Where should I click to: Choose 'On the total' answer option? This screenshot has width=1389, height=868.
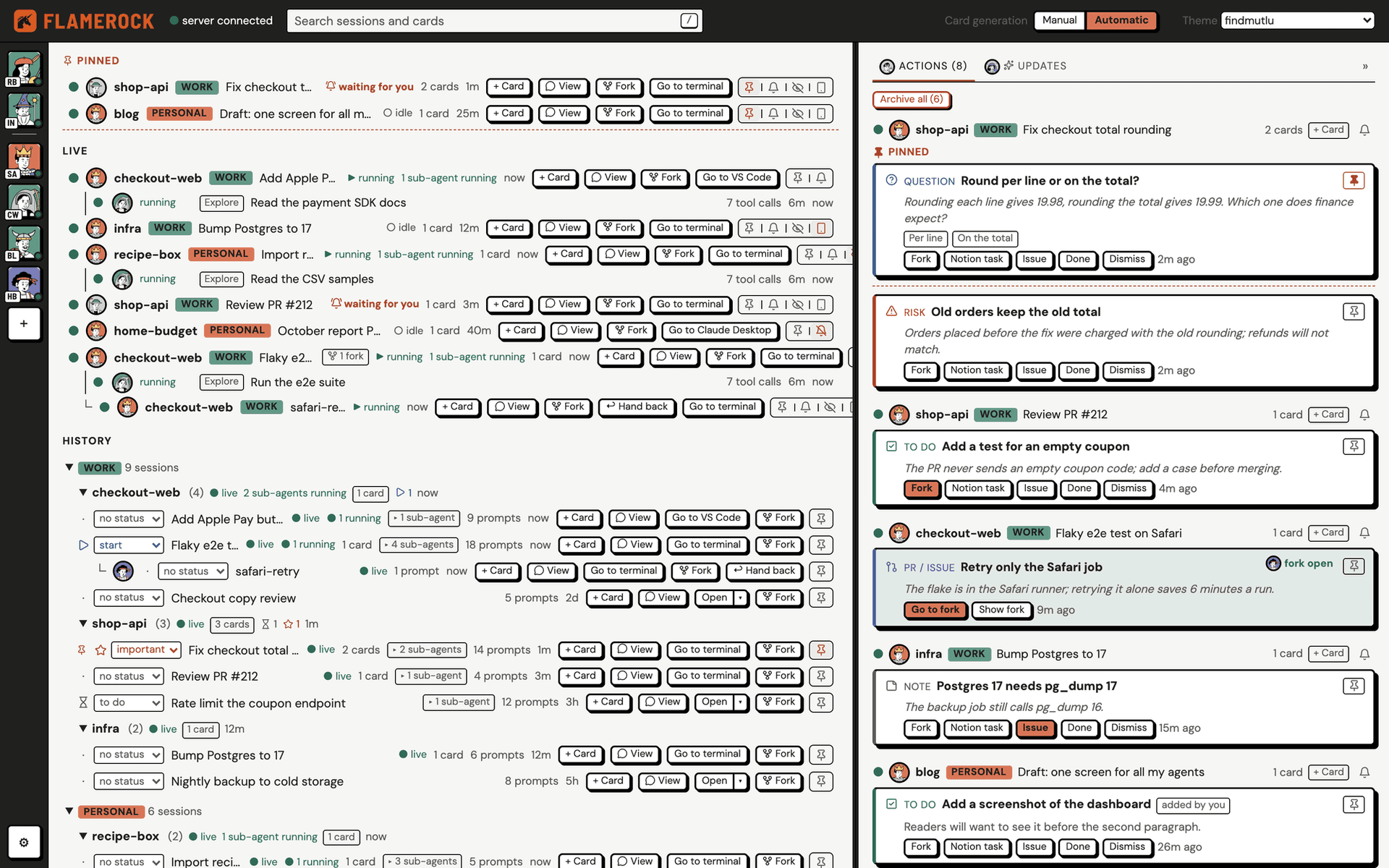(x=985, y=239)
